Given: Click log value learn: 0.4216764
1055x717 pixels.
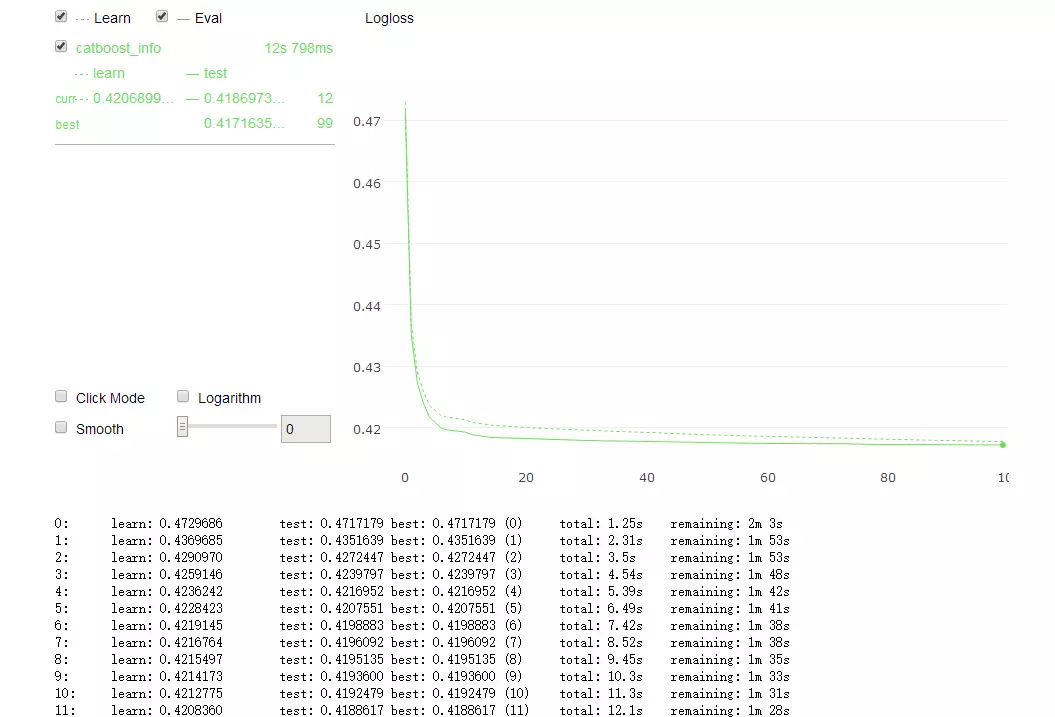Looking at the screenshot, I should pos(167,642).
